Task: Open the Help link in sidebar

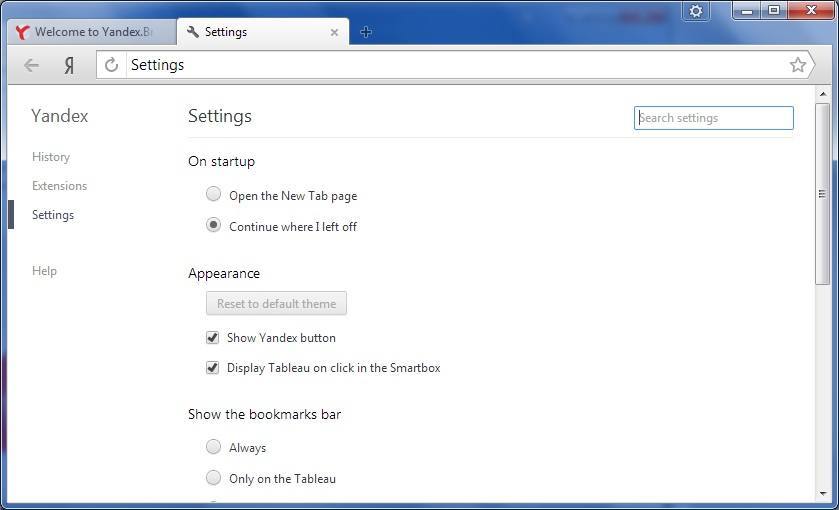Action: pyautogui.click(x=44, y=271)
